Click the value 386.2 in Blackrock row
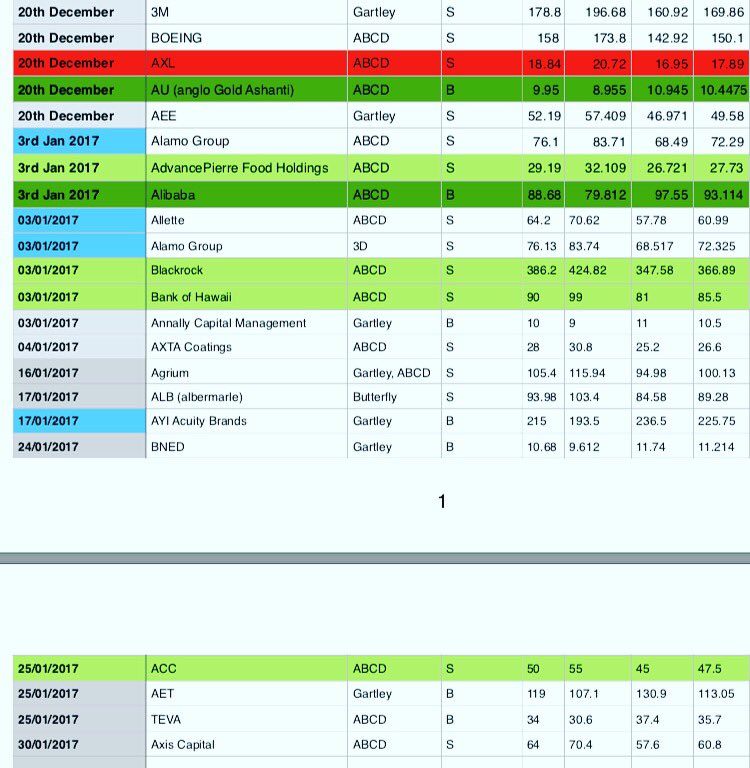This screenshot has height=768, width=750. coord(541,270)
